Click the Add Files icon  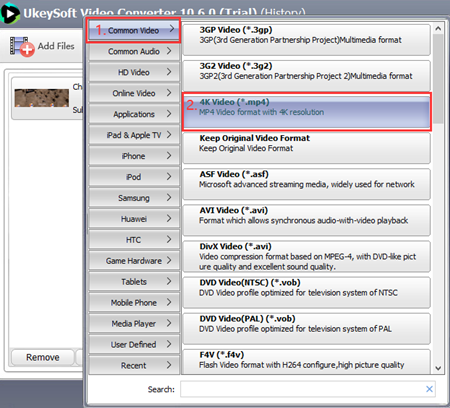pyautogui.click(x=22, y=47)
